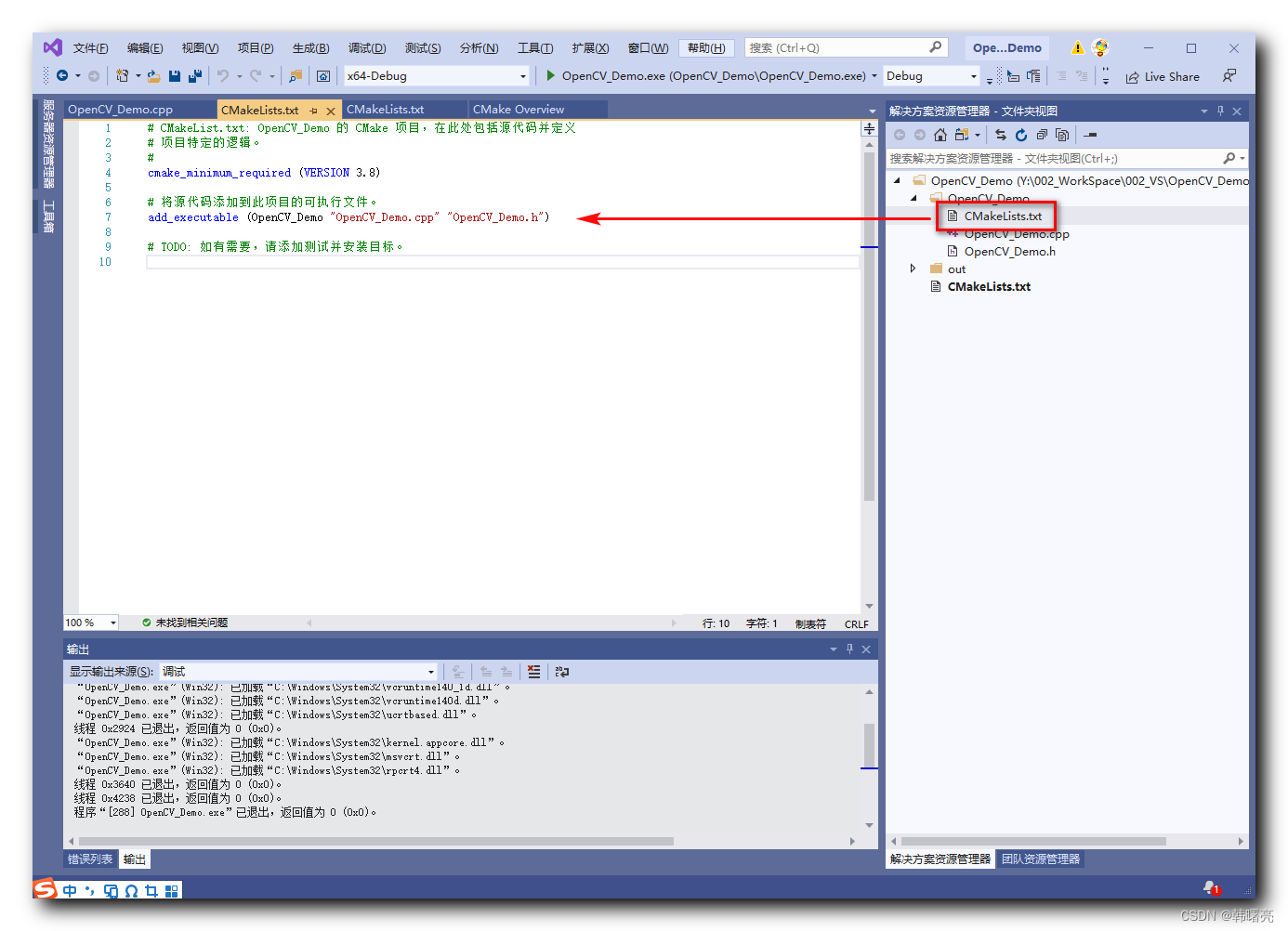Click the Ope...Demo solution name button
Viewport: 1288px width, 931px height.
(1006, 48)
